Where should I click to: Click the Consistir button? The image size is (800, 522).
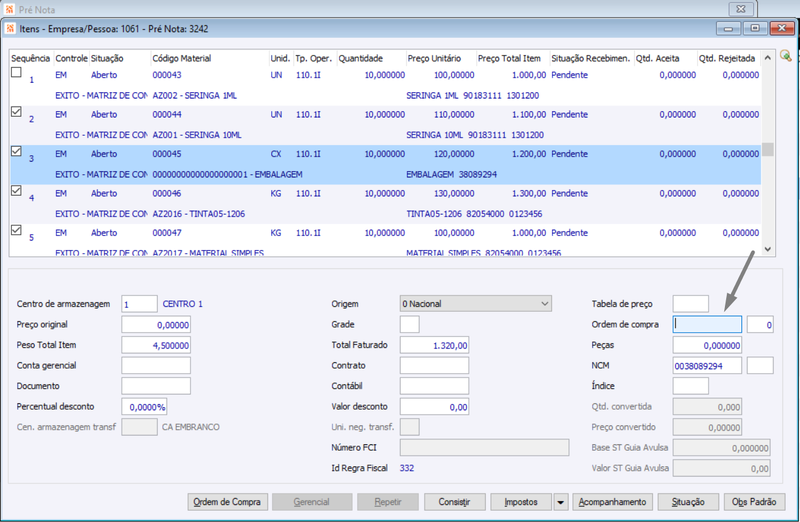pyautogui.click(x=454, y=502)
